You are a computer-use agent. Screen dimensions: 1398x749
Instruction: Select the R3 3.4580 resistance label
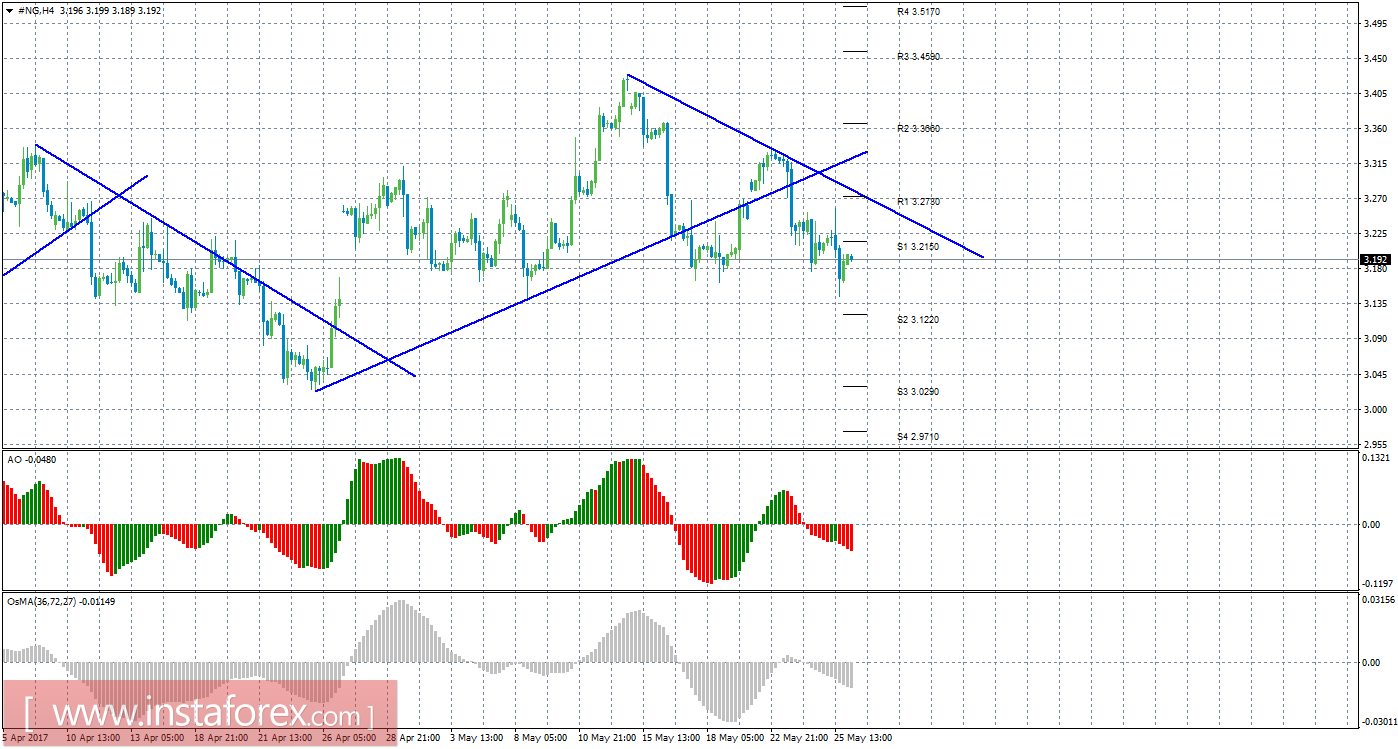918,57
